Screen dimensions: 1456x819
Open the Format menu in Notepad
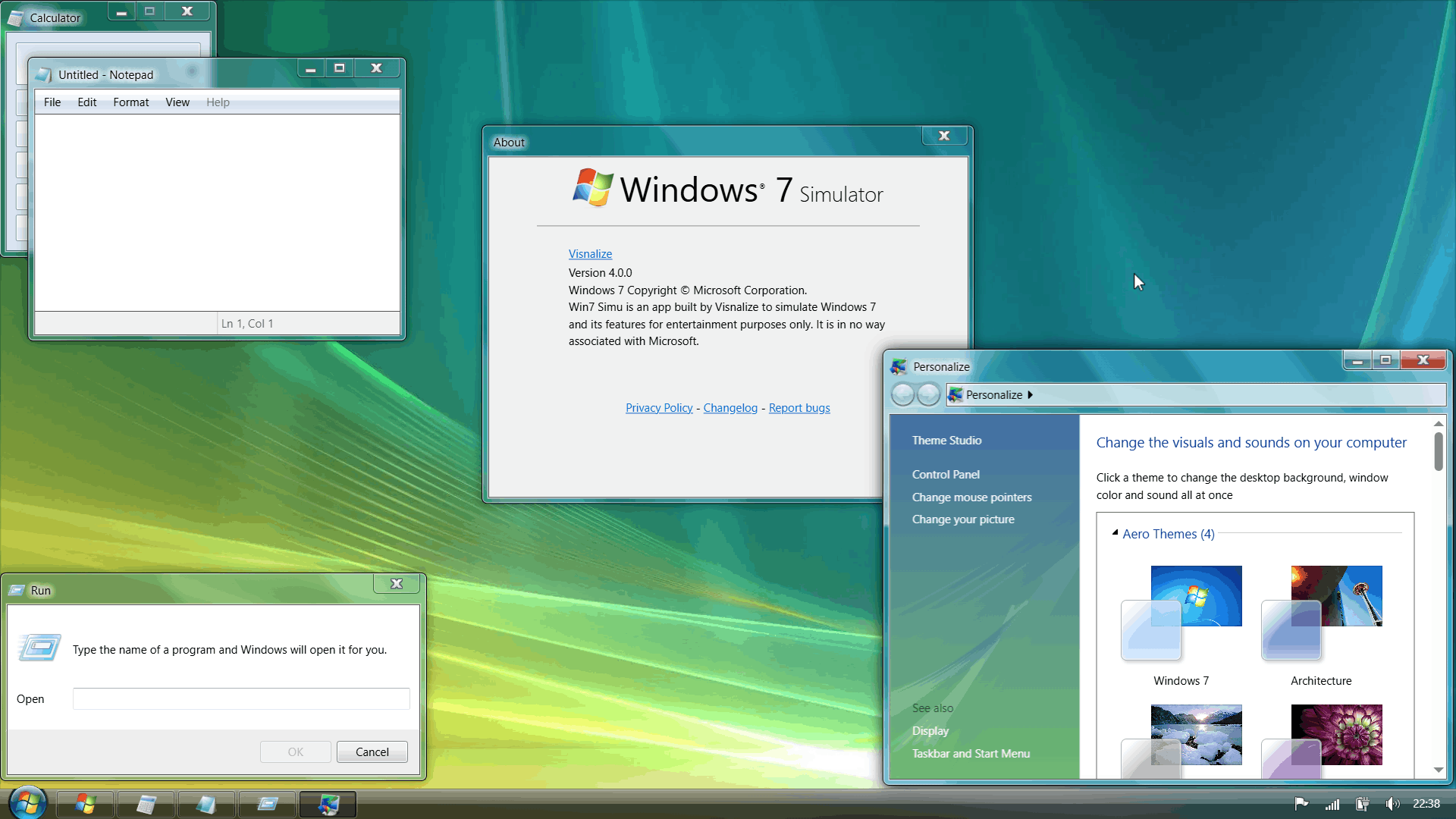(130, 102)
